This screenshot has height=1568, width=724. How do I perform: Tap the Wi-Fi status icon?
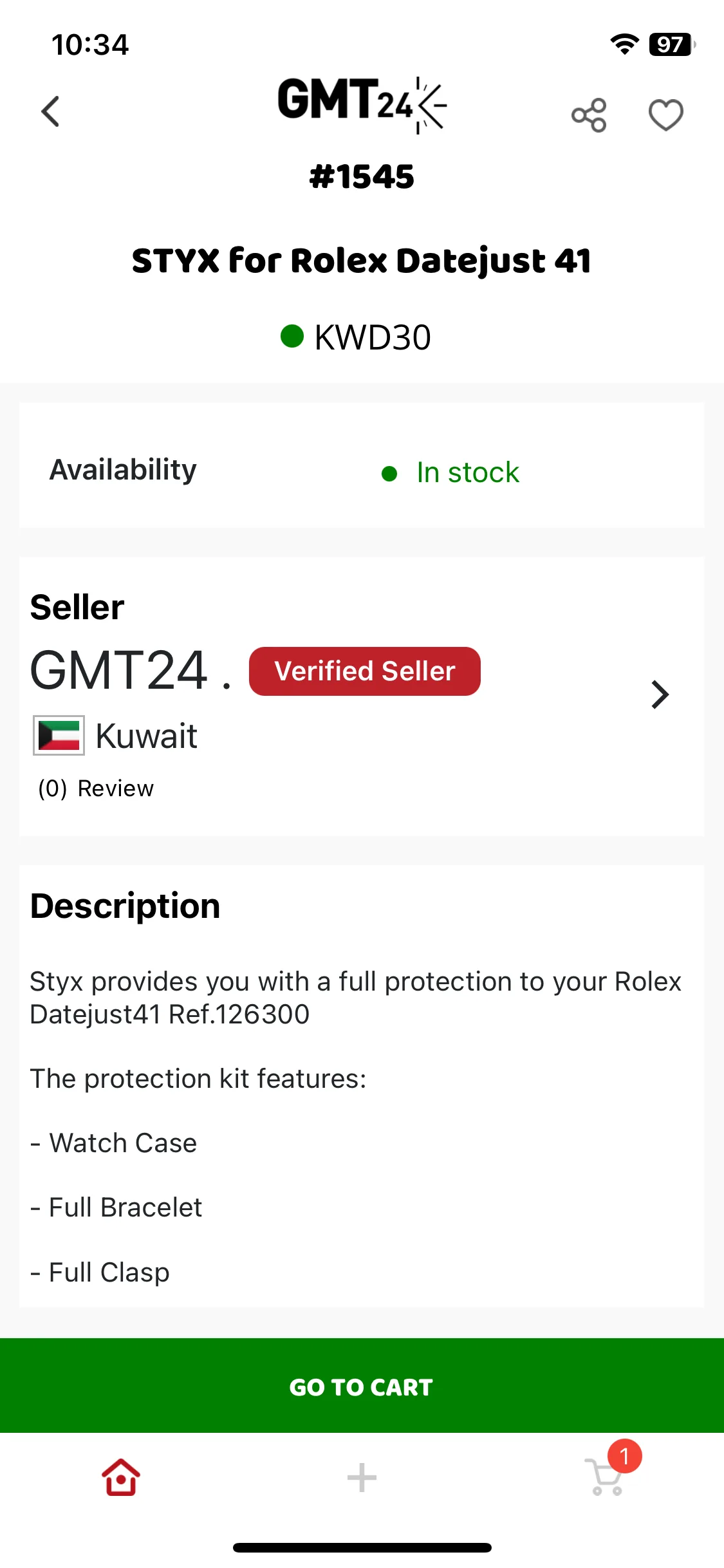624,44
